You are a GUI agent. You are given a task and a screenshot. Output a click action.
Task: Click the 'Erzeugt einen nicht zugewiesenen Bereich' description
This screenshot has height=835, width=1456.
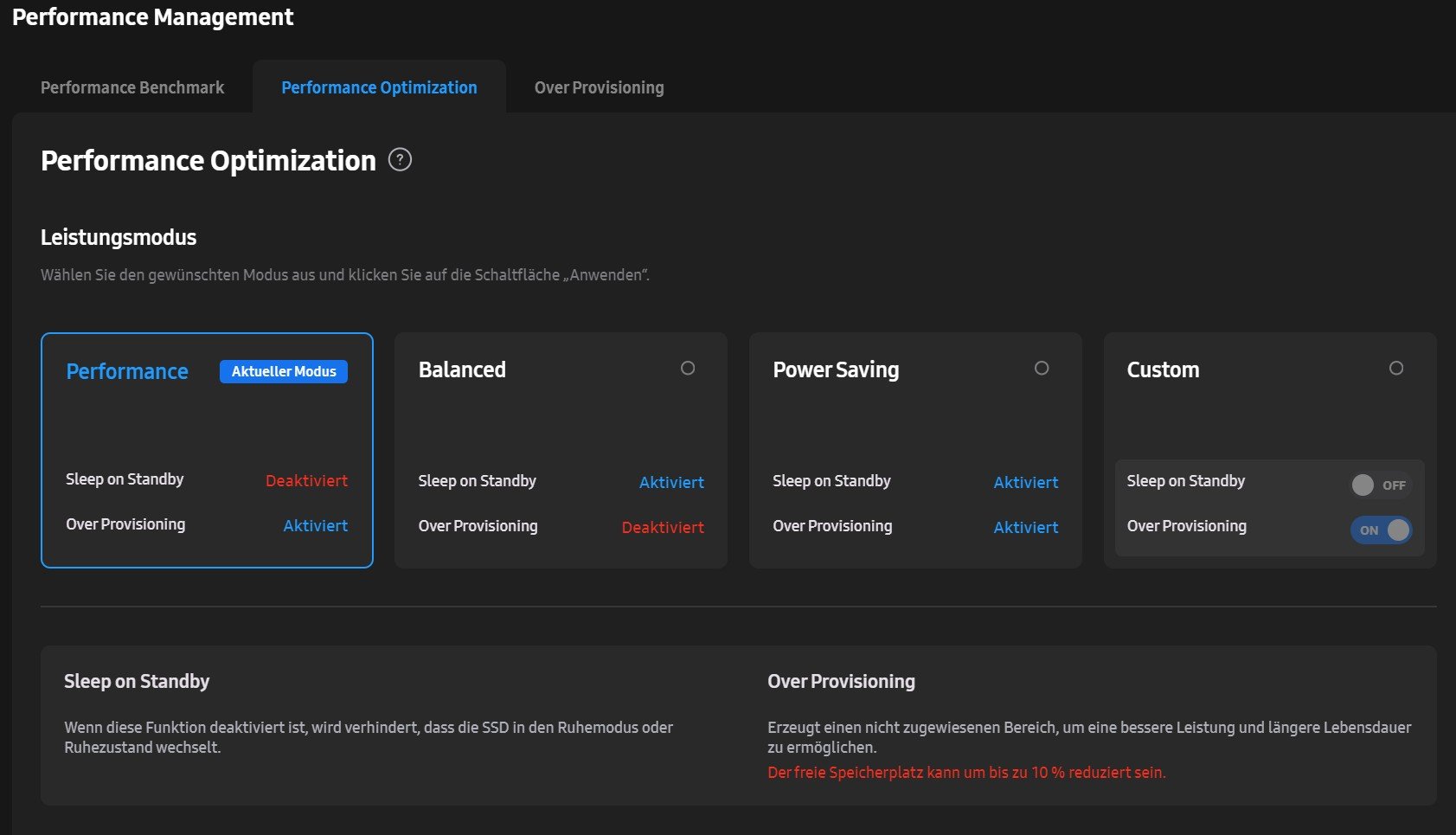[x=1089, y=737]
